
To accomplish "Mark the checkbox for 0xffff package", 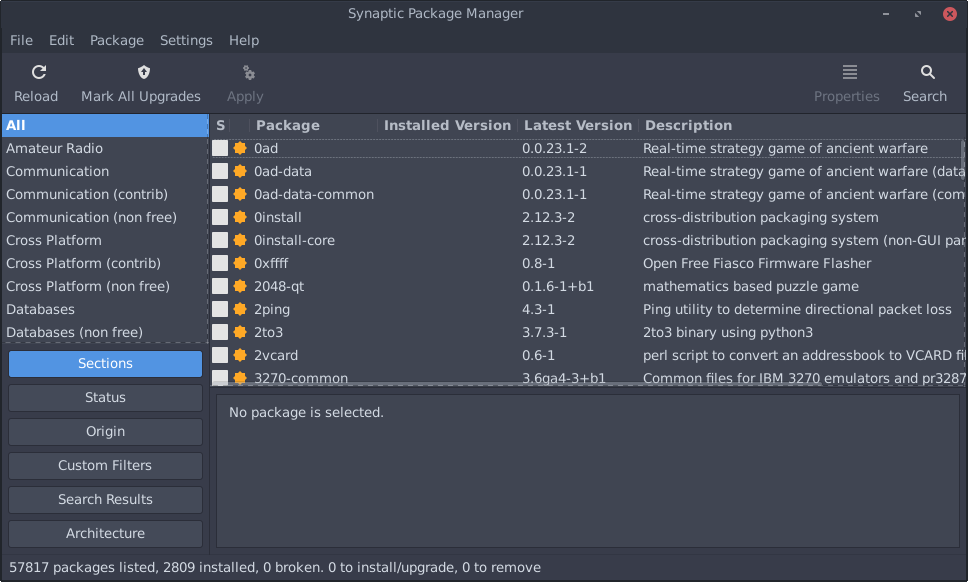I will tap(220, 263).
